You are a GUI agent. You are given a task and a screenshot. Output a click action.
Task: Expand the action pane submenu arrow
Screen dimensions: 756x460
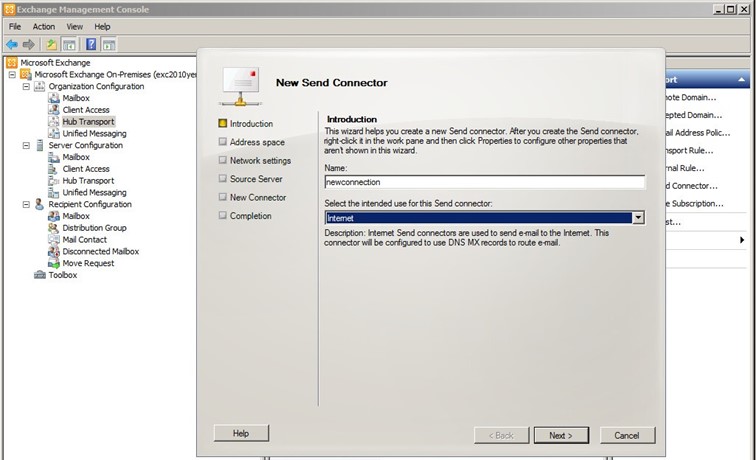pos(742,240)
